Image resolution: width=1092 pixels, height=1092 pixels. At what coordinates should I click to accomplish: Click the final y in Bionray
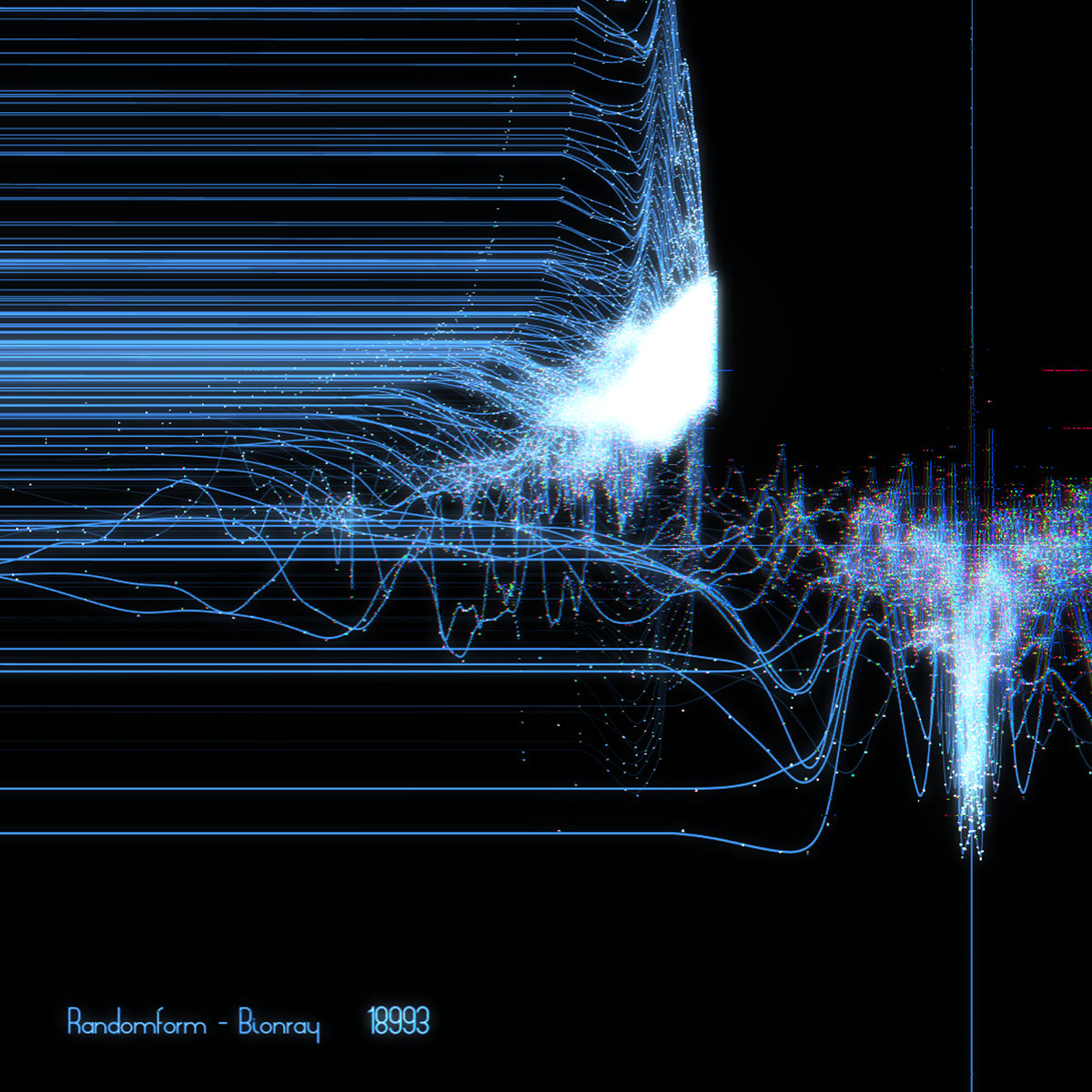312,1026
